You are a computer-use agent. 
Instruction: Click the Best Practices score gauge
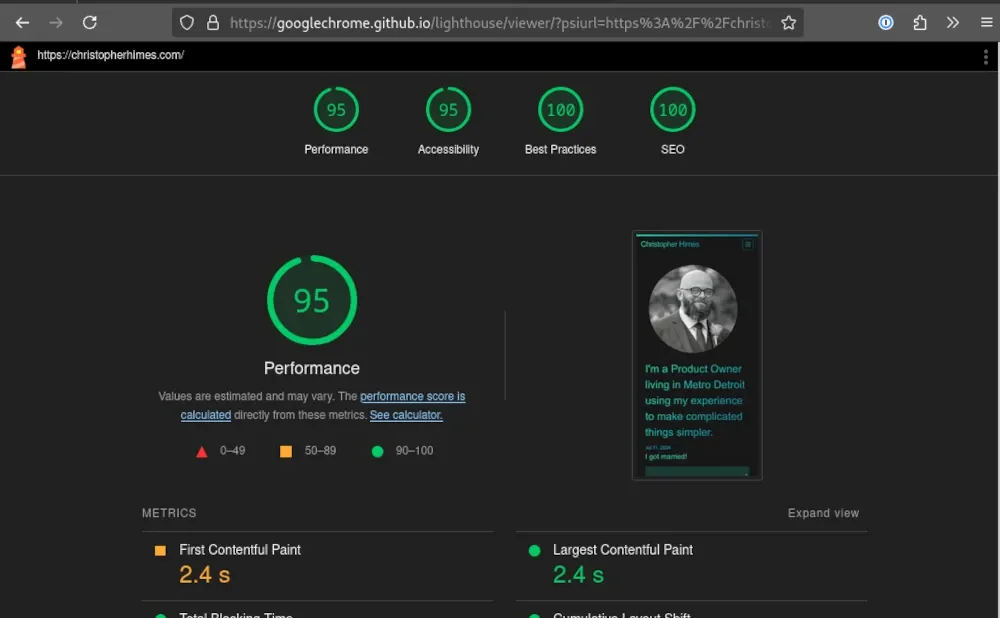pos(560,110)
